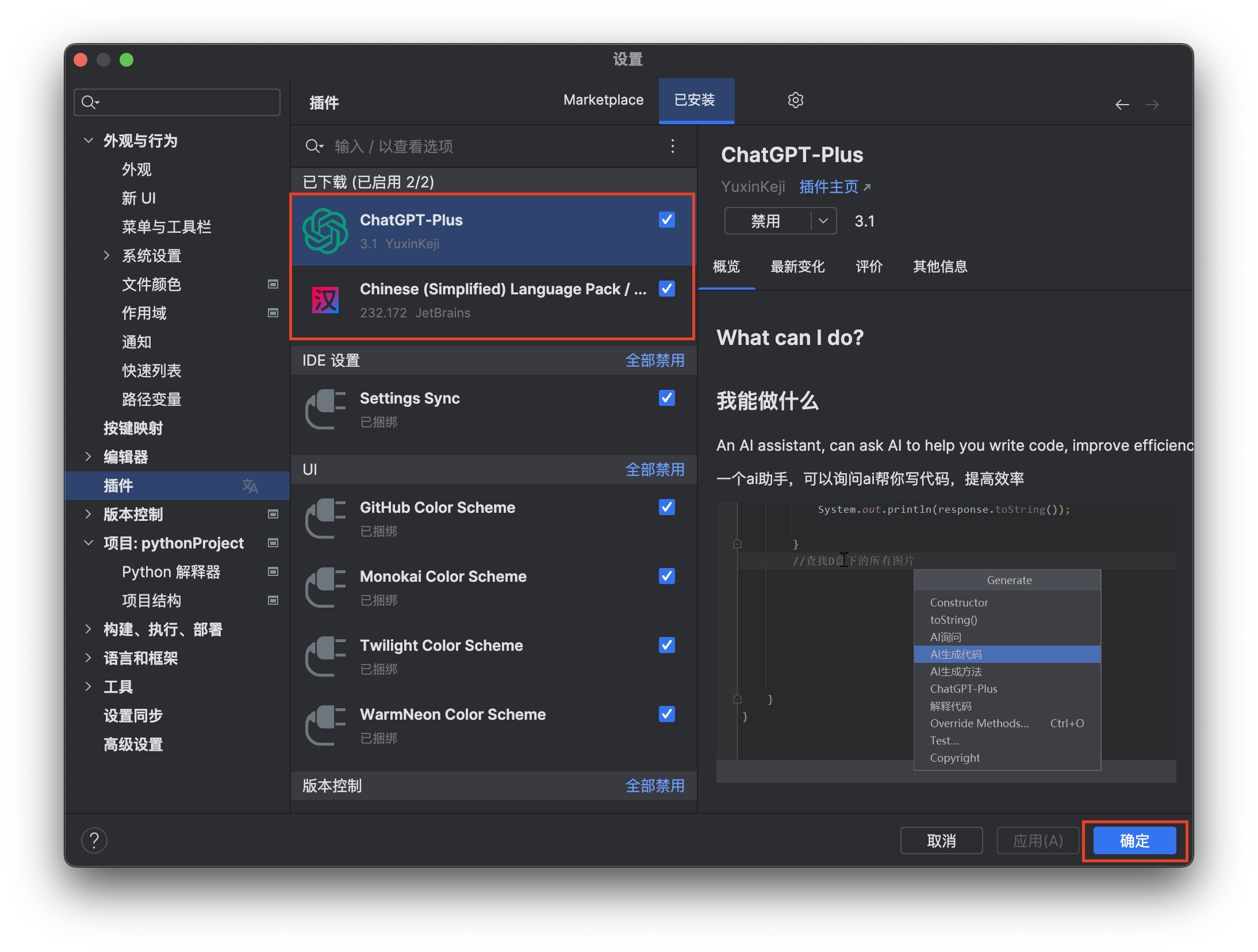Image resolution: width=1258 pixels, height=952 pixels.
Task: Toggle the GitHub Color Scheme checkbox
Action: coord(667,507)
